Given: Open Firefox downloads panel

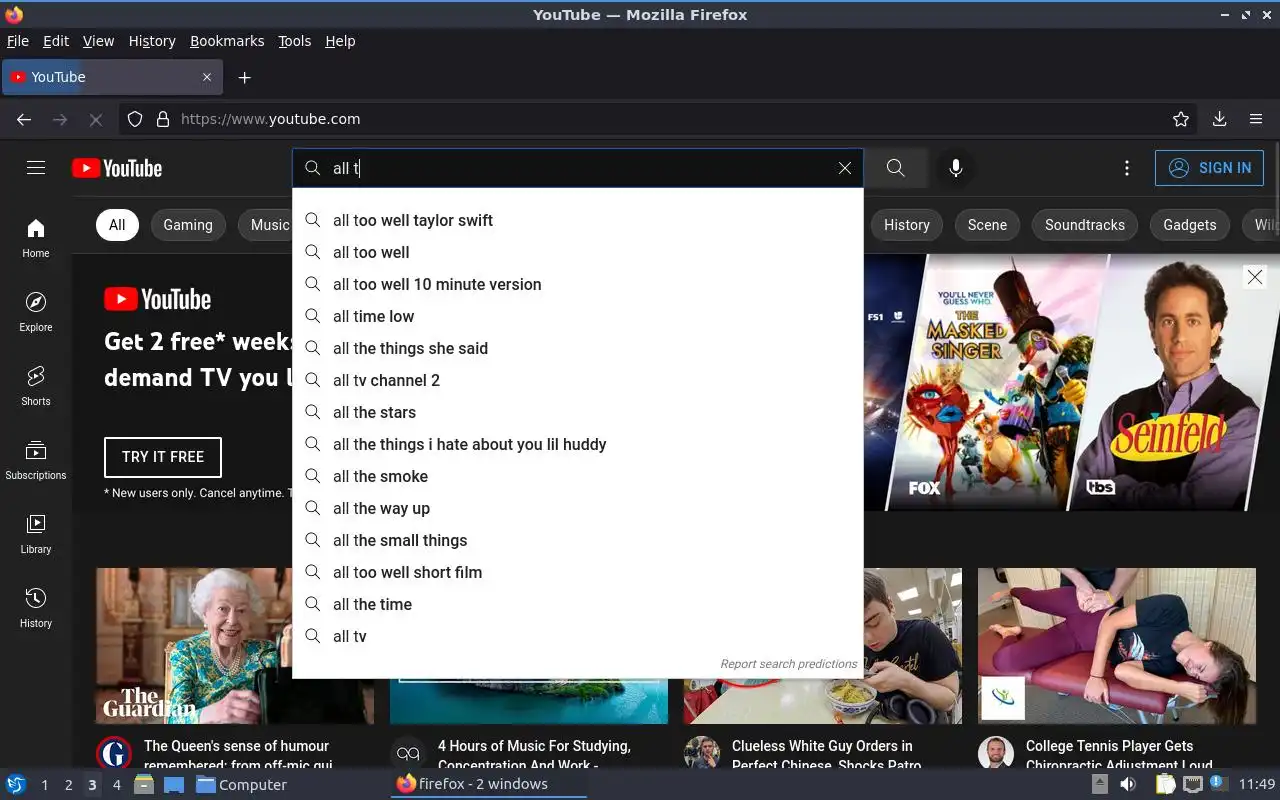Looking at the screenshot, I should 1219,119.
